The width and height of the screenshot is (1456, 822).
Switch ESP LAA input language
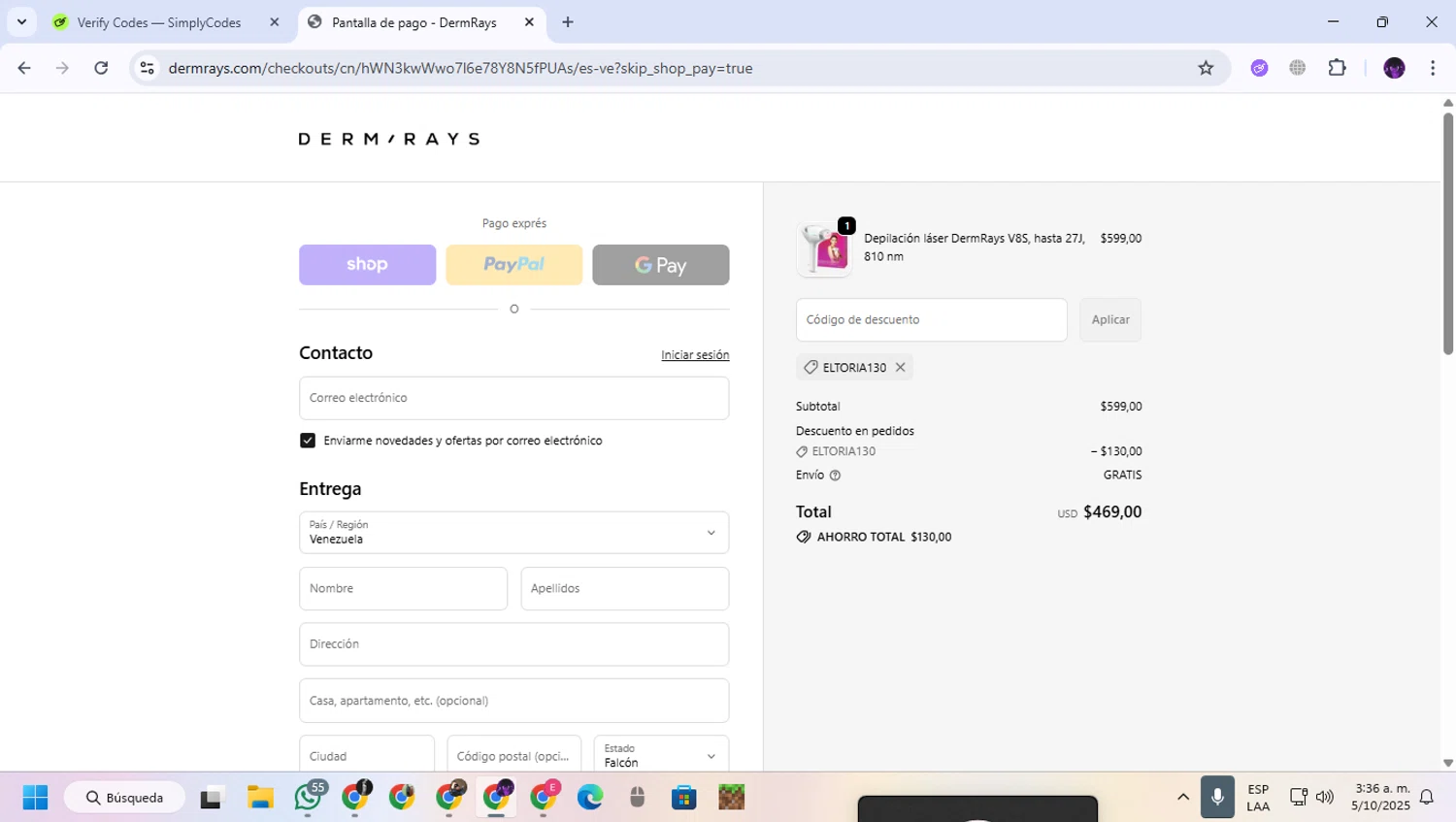point(1258,798)
